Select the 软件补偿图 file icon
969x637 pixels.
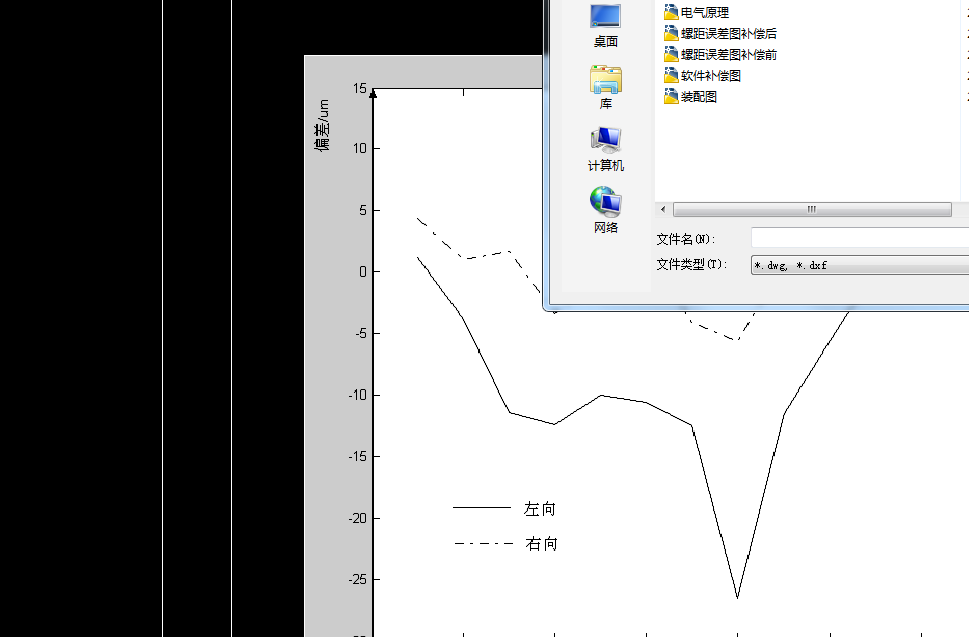point(671,75)
